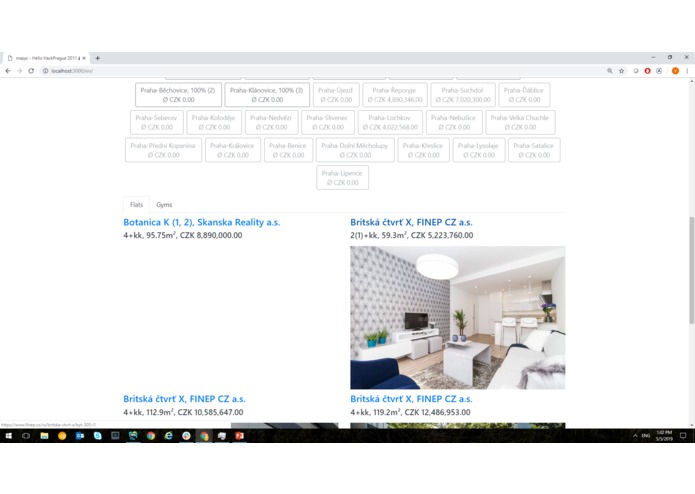Select the Praha-Královice district button
The image size is (695, 494).
click(x=233, y=150)
